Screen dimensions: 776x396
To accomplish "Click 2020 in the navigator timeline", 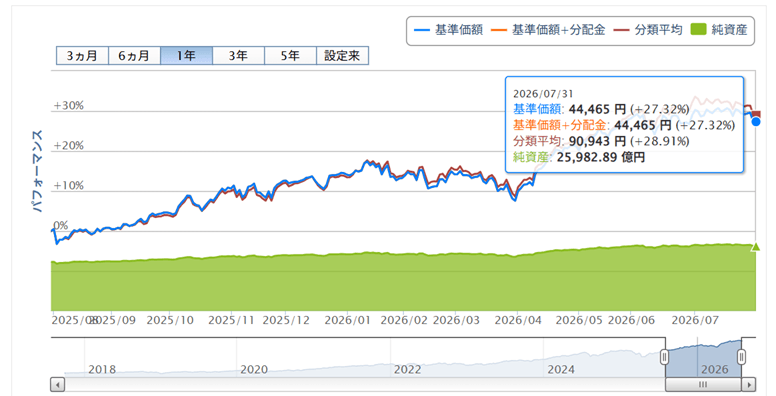I will [x=254, y=369].
